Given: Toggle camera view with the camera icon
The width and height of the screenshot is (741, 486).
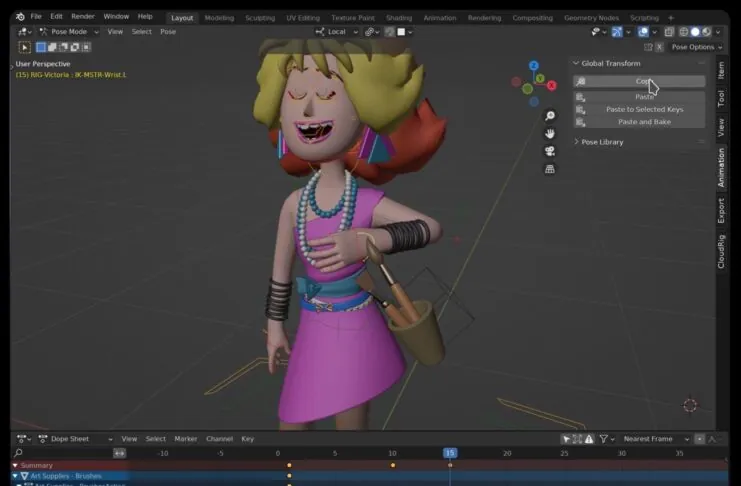Looking at the screenshot, I should (x=550, y=151).
